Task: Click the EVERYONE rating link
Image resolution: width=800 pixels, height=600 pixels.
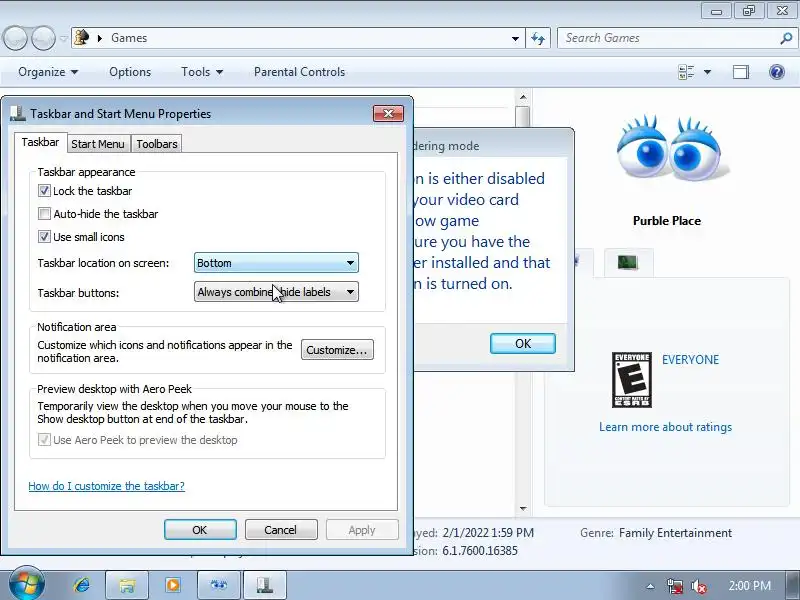Action: click(690, 360)
